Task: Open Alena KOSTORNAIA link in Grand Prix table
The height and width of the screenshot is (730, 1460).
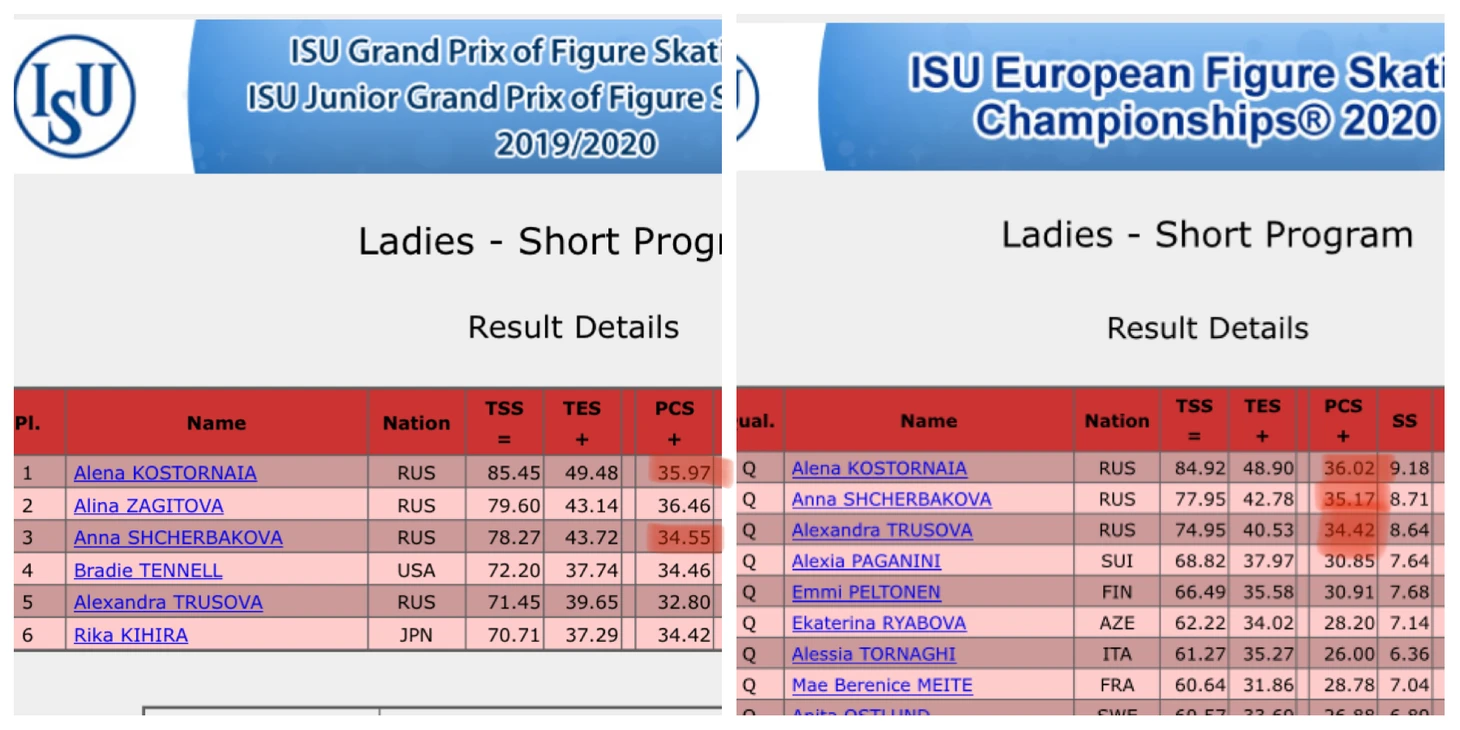Action: pyautogui.click(x=165, y=473)
